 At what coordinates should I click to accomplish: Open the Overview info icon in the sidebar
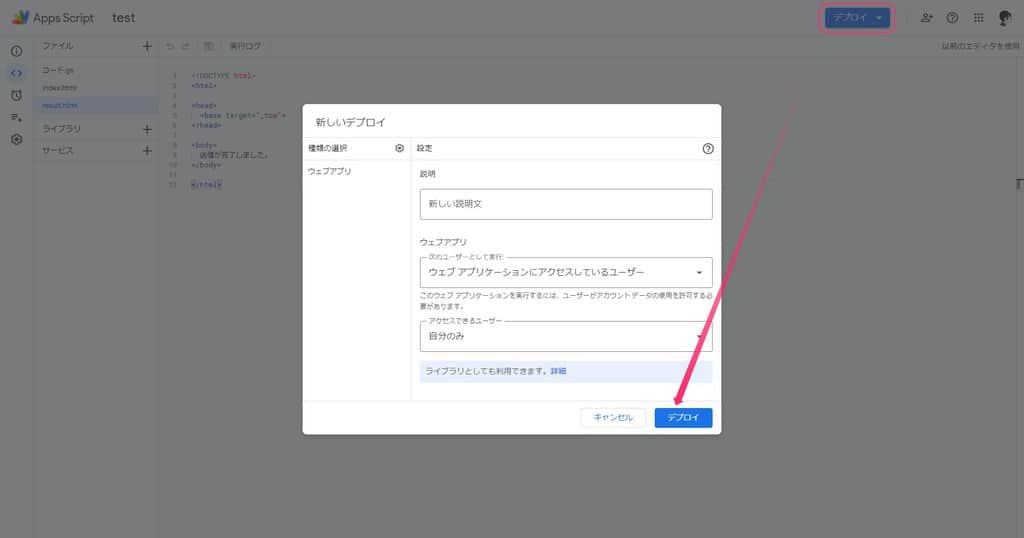click(16, 51)
